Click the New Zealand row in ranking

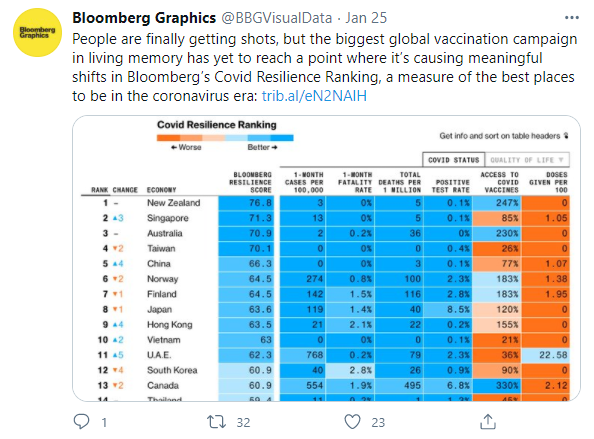click(325, 203)
